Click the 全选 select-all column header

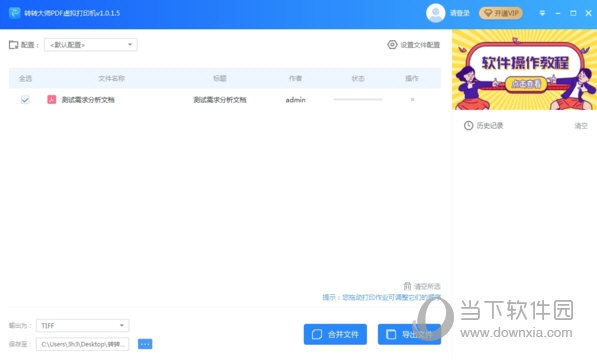[x=25, y=78]
